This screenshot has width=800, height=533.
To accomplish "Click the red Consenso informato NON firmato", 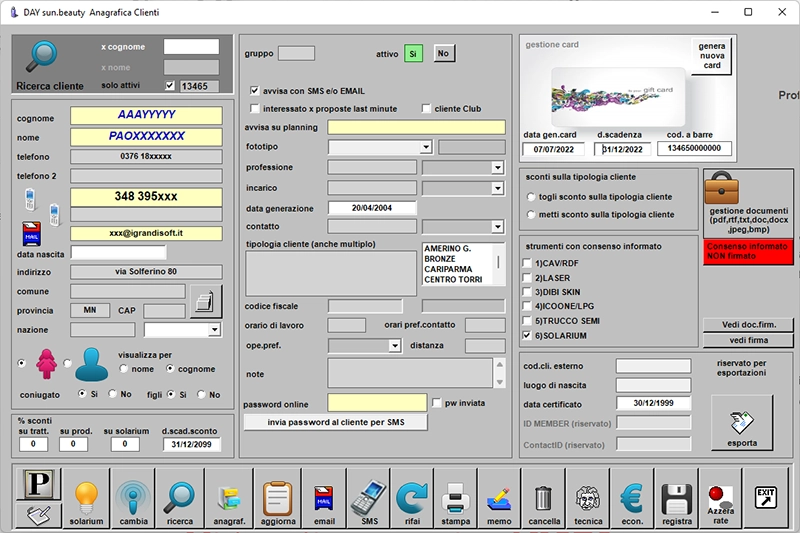I will (x=748, y=251).
